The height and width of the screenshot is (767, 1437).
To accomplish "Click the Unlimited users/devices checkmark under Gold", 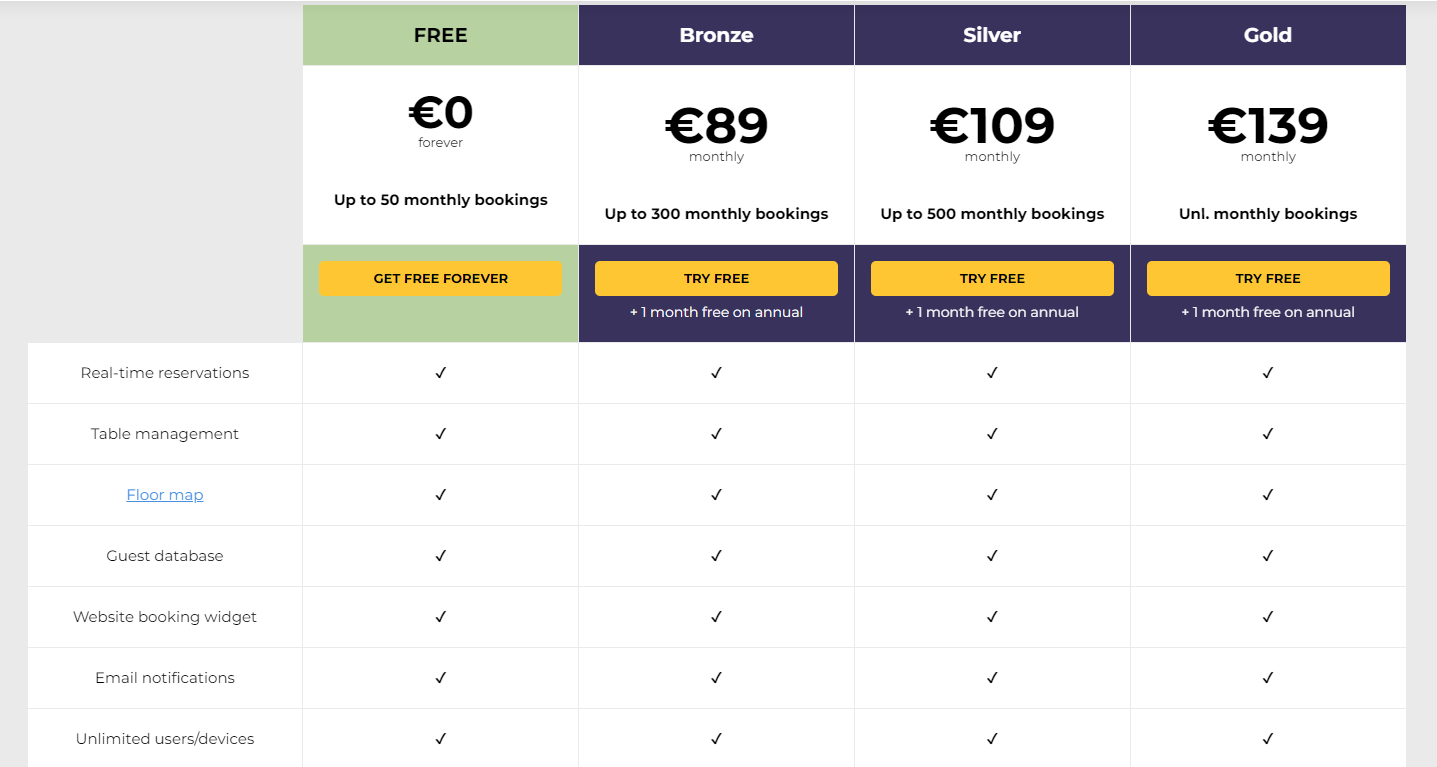I will (x=1267, y=739).
